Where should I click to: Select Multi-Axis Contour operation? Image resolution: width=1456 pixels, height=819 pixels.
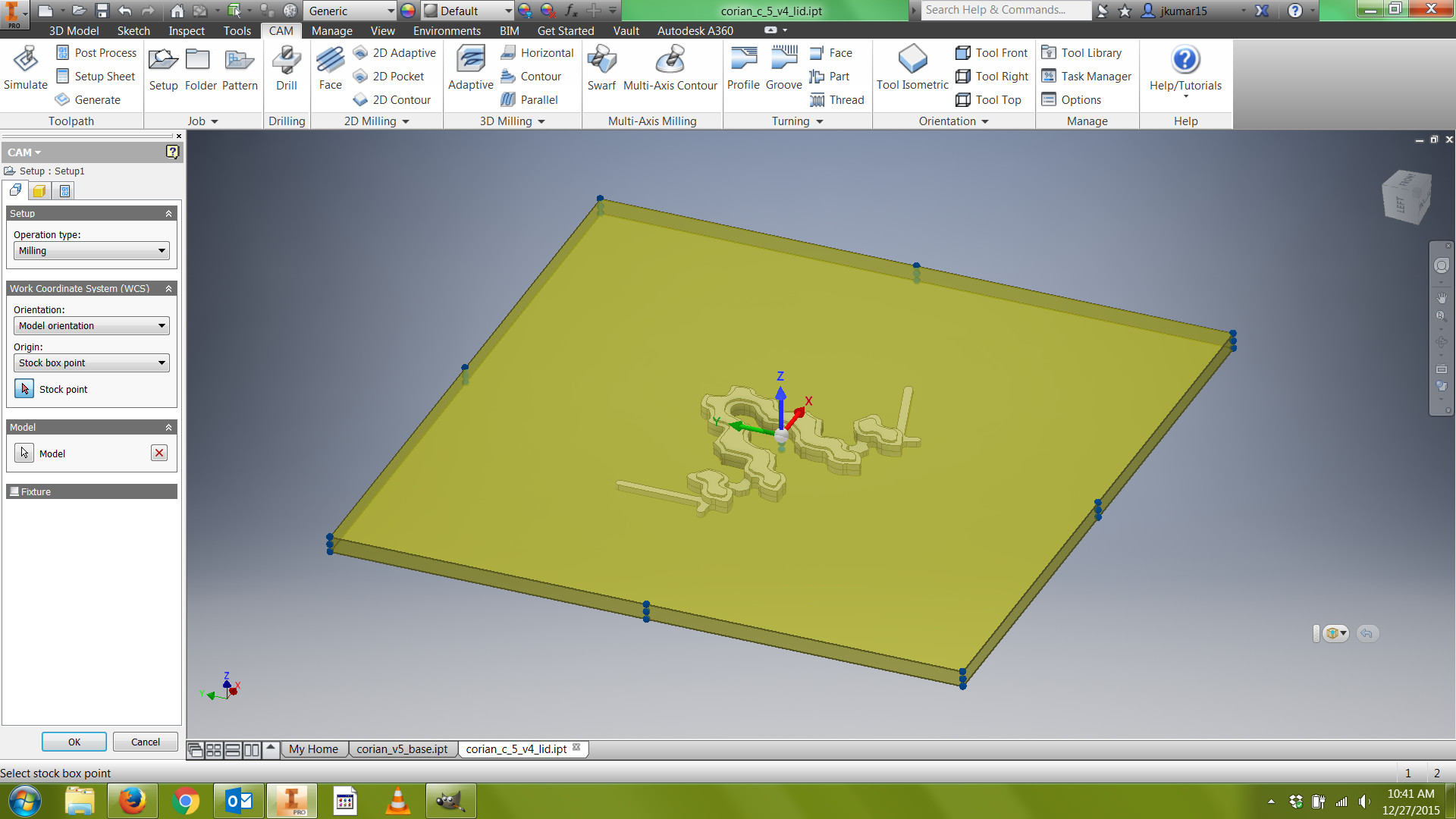tap(670, 67)
